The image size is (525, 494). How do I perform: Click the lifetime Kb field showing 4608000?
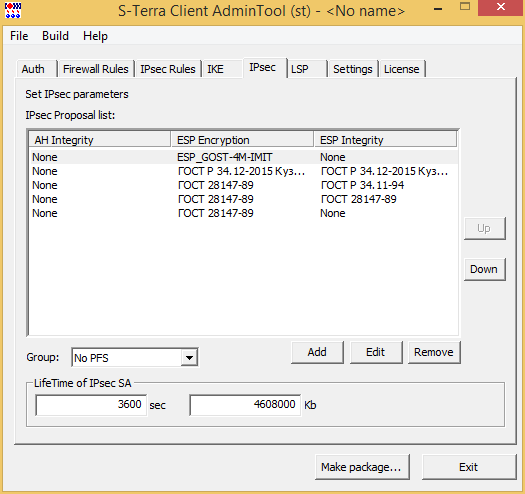[x=245, y=405]
